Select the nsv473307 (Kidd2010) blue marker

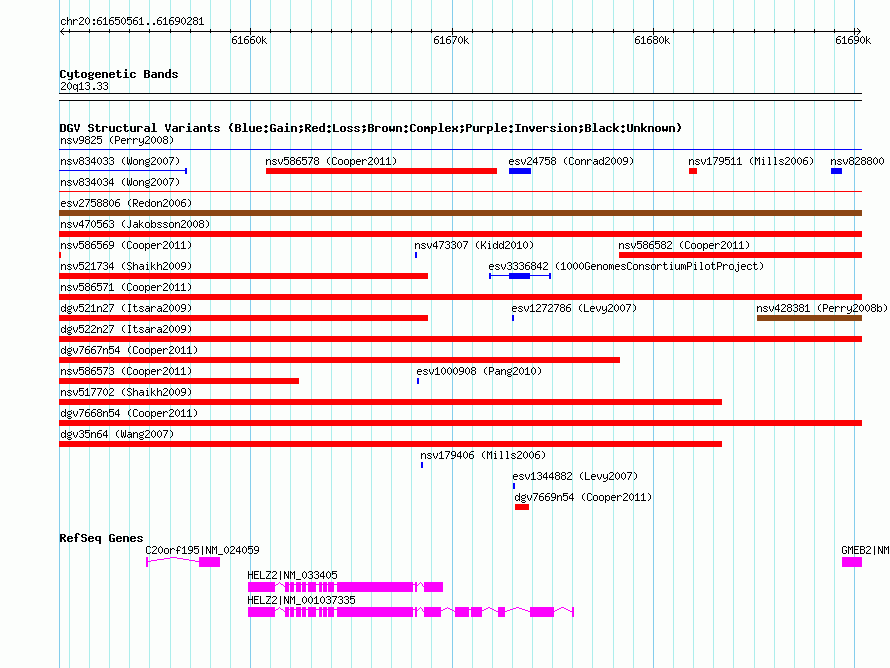(x=416, y=255)
